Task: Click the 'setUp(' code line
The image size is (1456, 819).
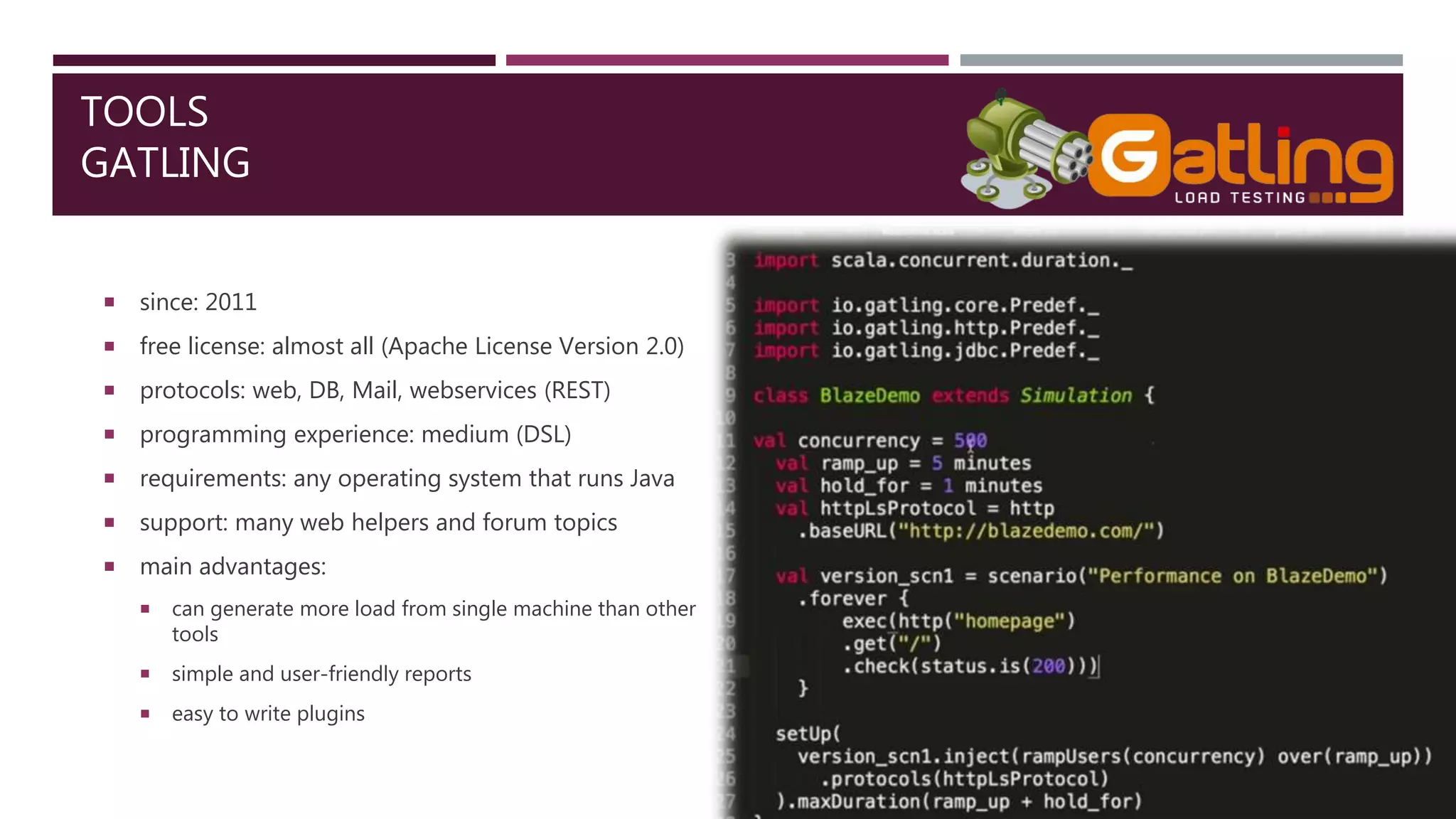Action: [808, 734]
